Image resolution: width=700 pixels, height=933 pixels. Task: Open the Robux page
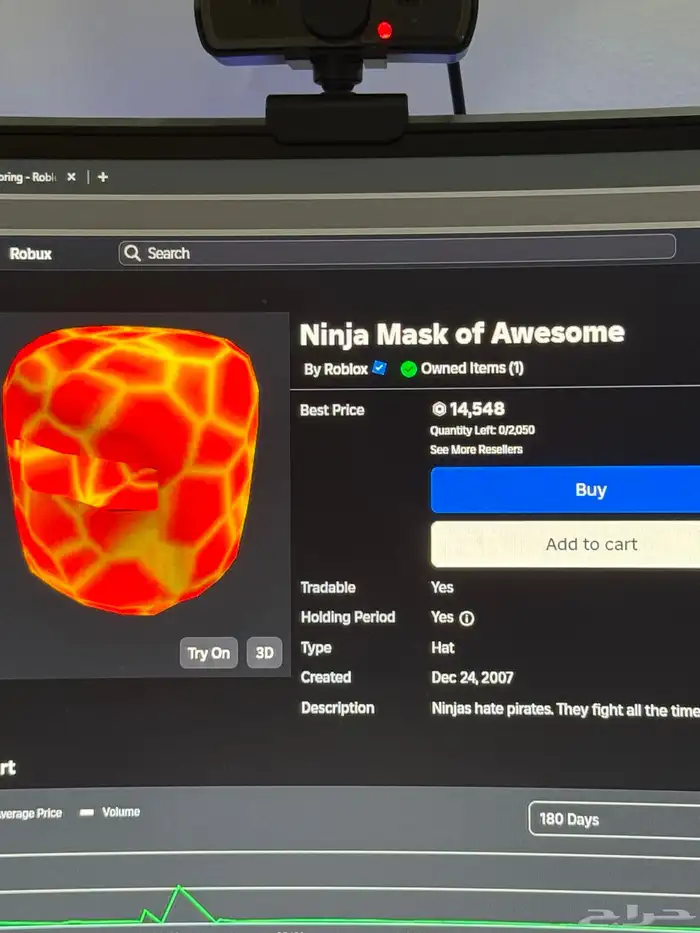(30, 254)
